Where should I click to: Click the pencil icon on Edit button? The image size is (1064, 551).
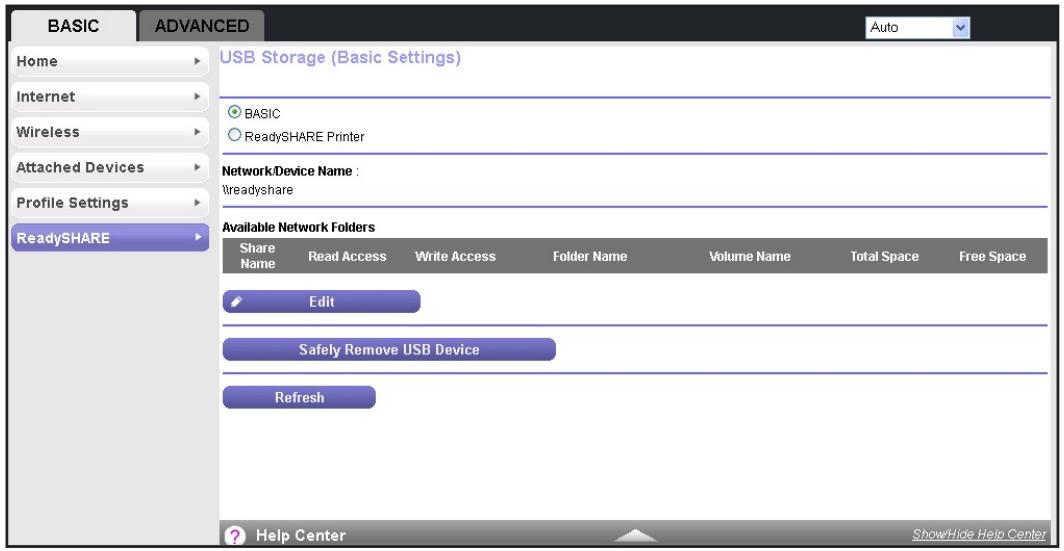pos(235,303)
